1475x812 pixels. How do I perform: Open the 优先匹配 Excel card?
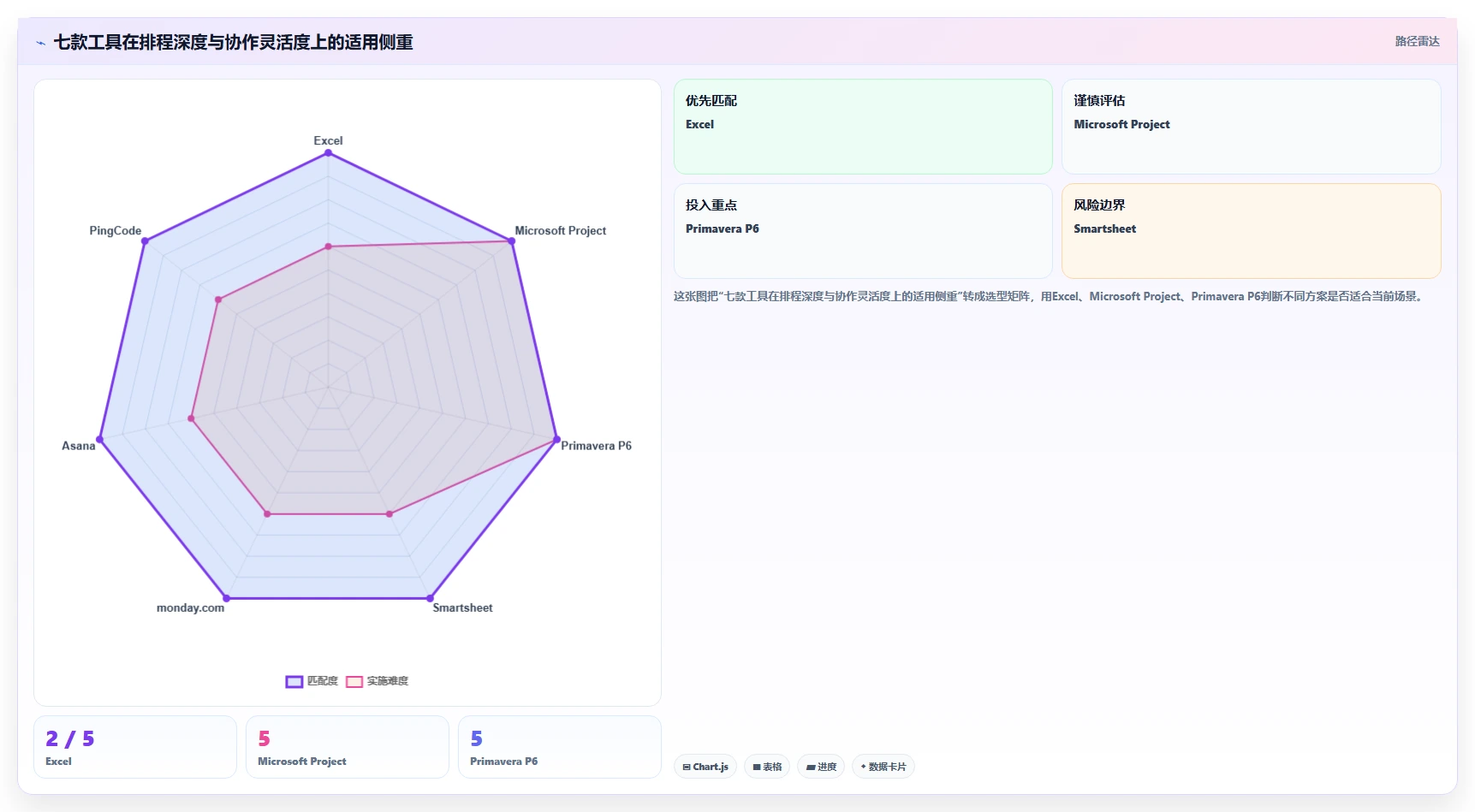click(x=863, y=127)
